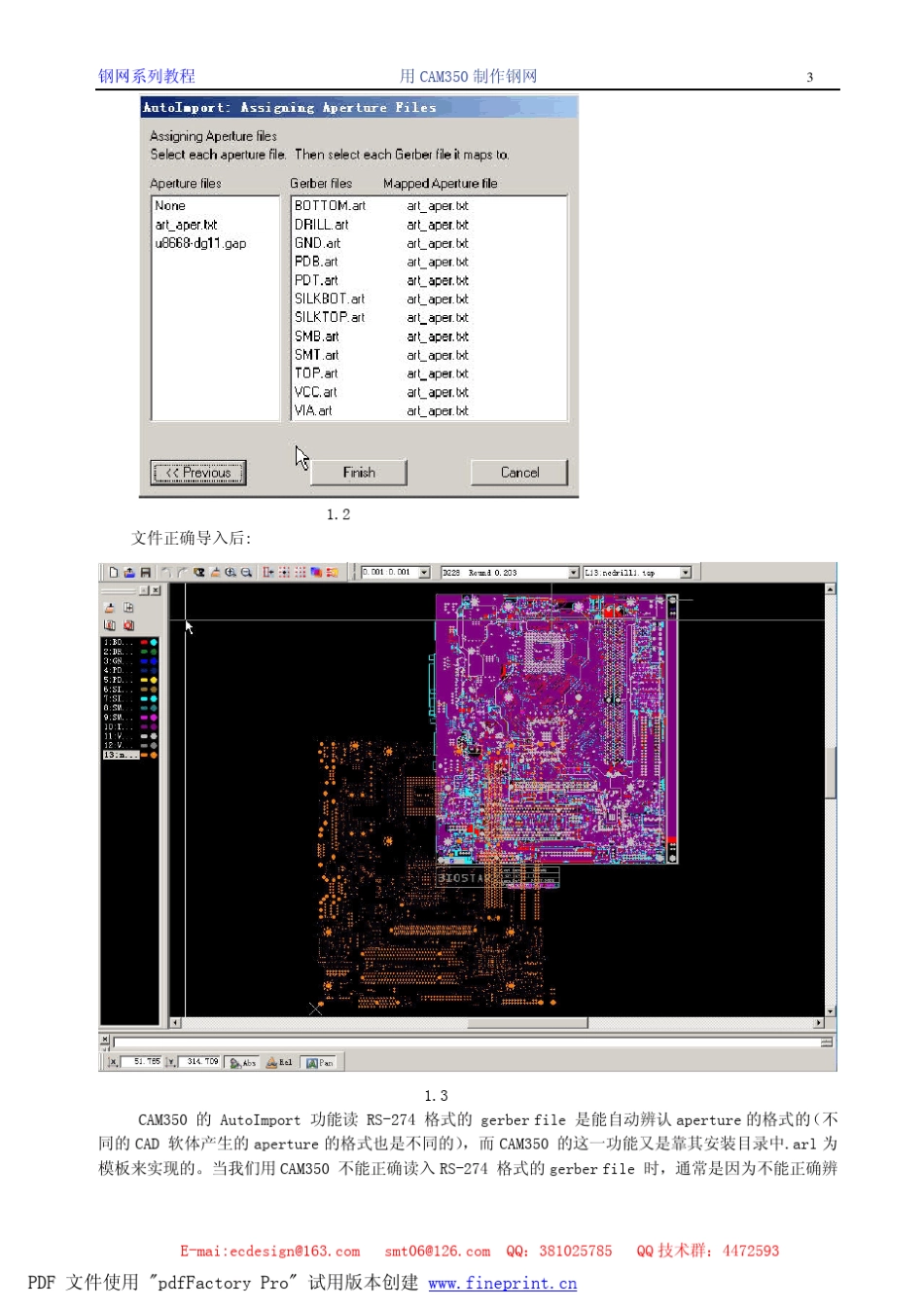Click the red dotted grid icon
924x1308 pixels.
300,573
